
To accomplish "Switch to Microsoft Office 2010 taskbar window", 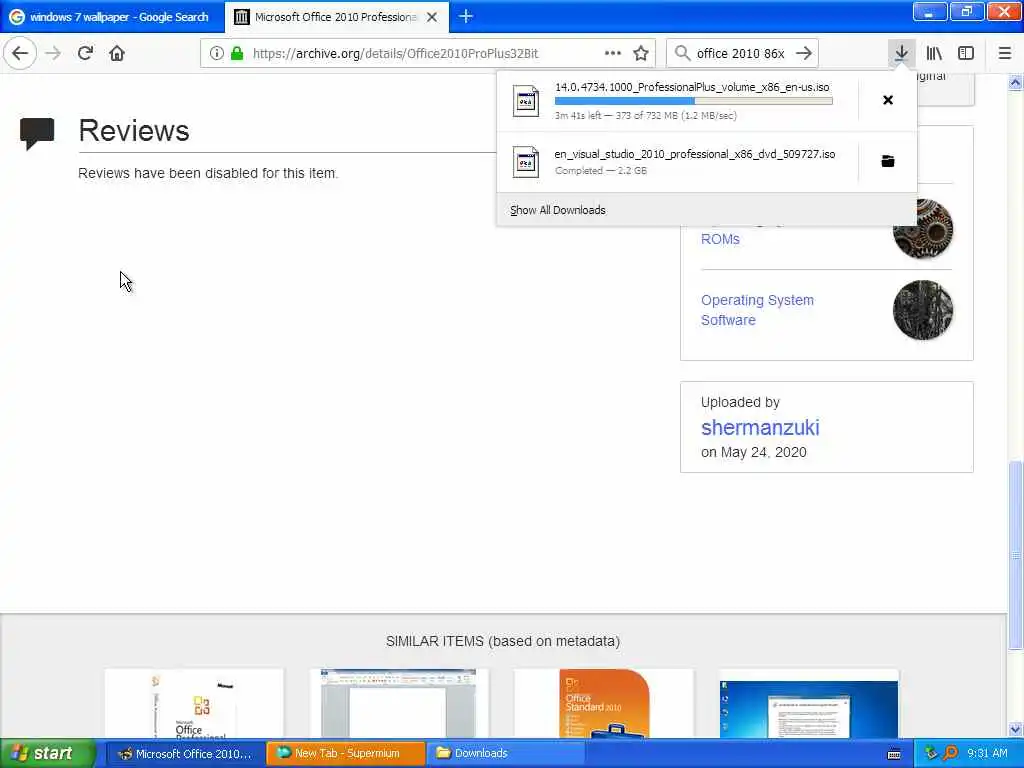I will coord(185,754).
